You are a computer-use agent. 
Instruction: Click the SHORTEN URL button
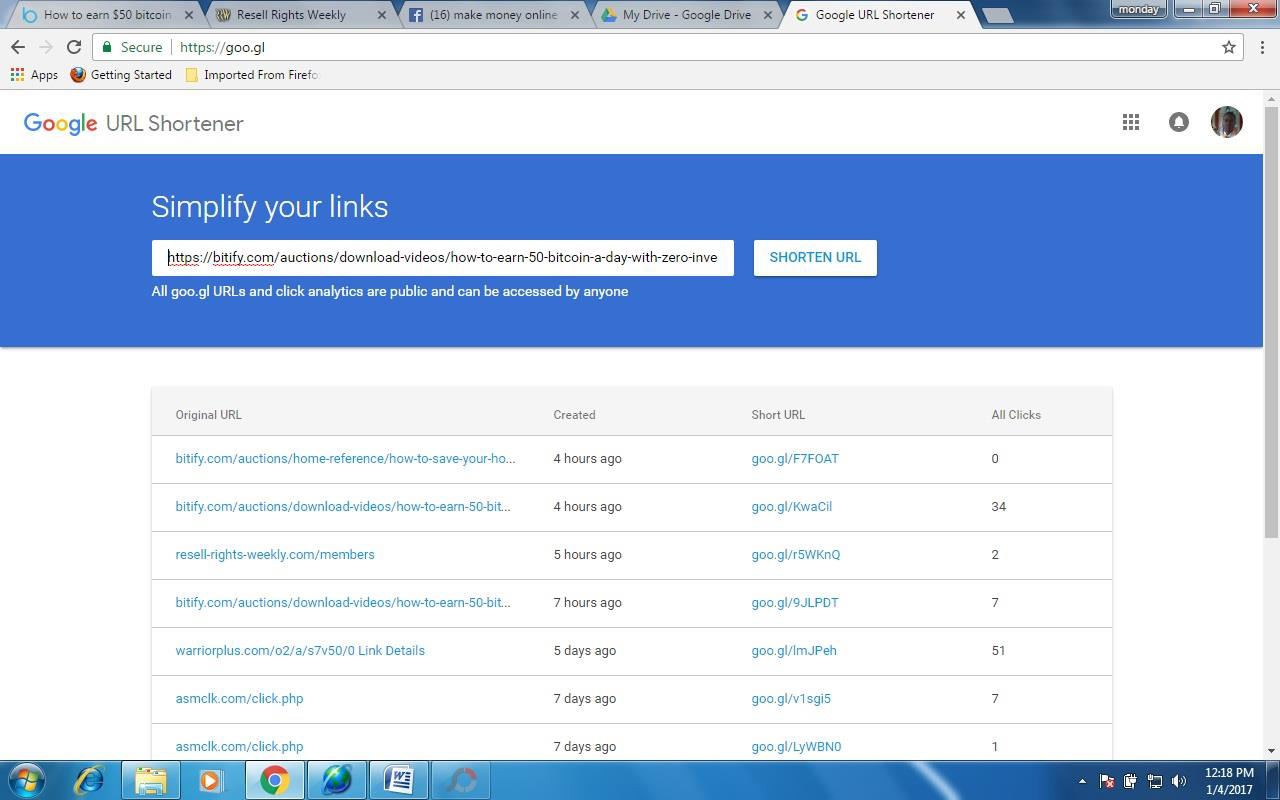point(815,257)
